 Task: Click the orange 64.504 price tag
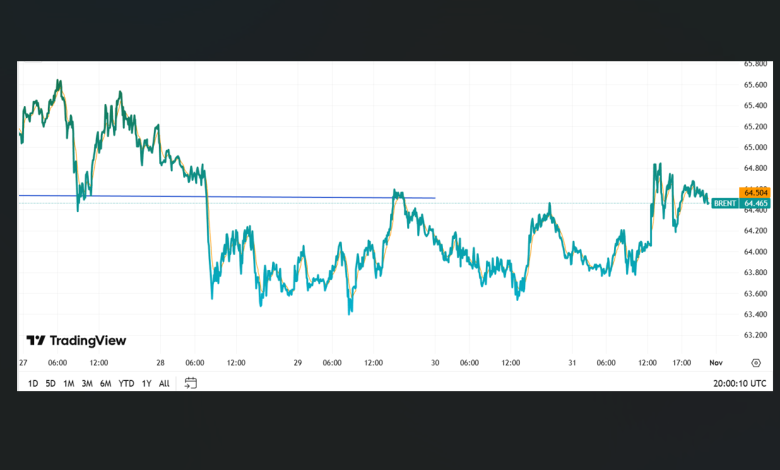[754, 192]
